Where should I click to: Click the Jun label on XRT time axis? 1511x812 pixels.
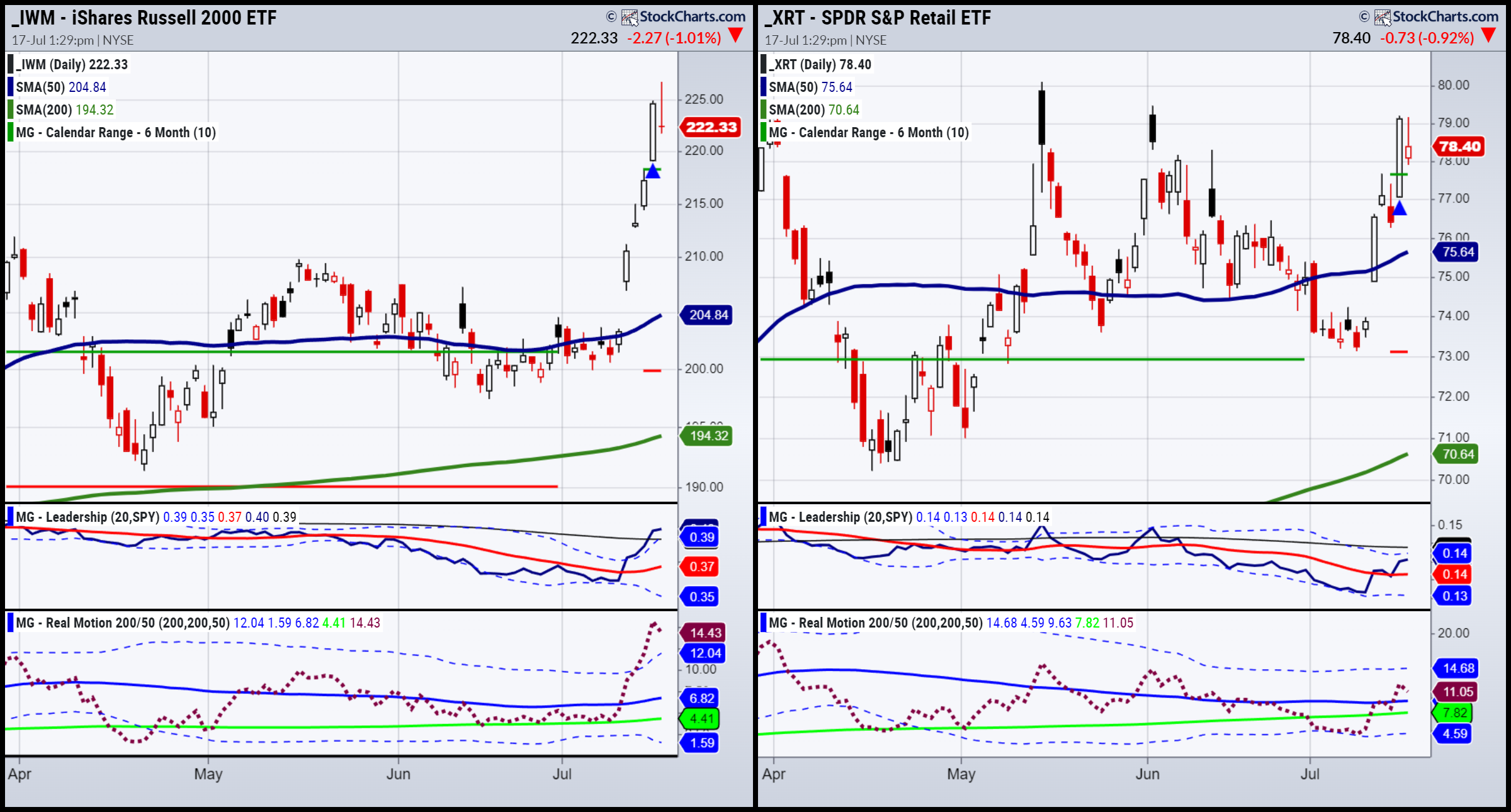[1147, 774]
